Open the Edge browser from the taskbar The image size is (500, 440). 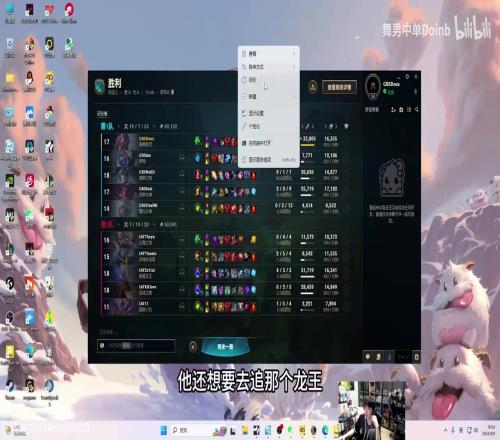(x=325, y=430)
